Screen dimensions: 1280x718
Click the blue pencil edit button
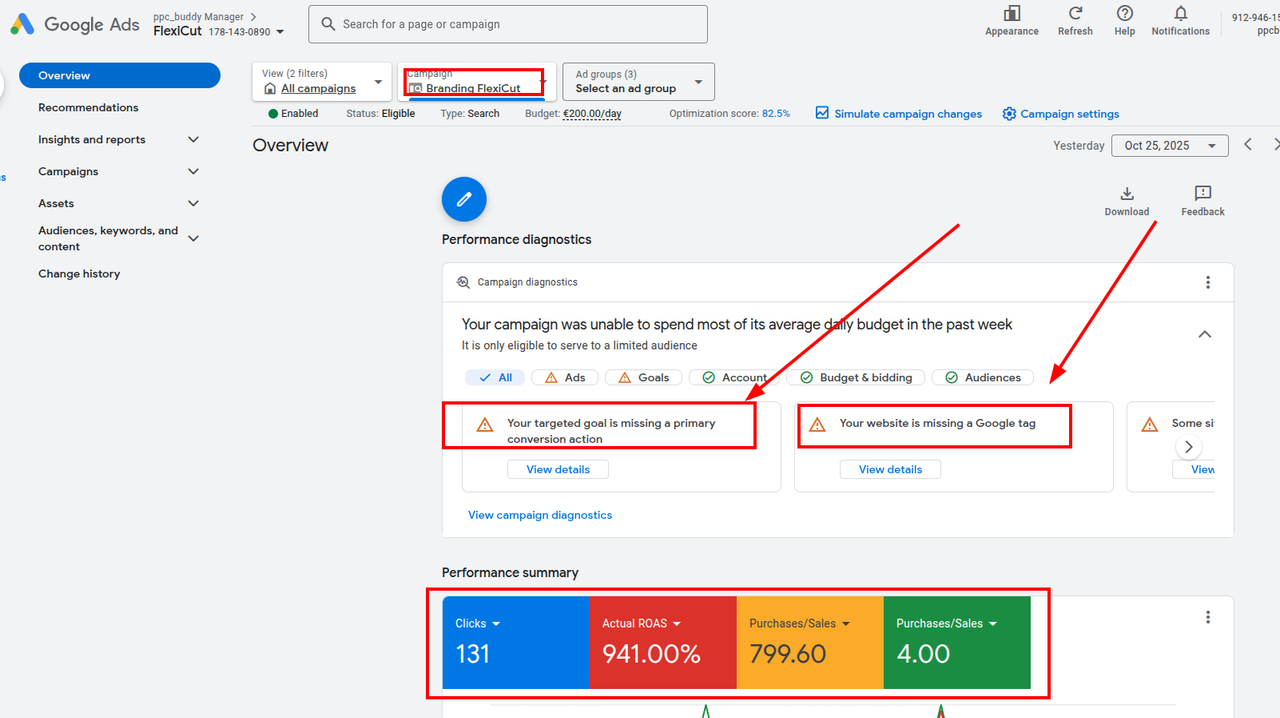click(464, 200)
